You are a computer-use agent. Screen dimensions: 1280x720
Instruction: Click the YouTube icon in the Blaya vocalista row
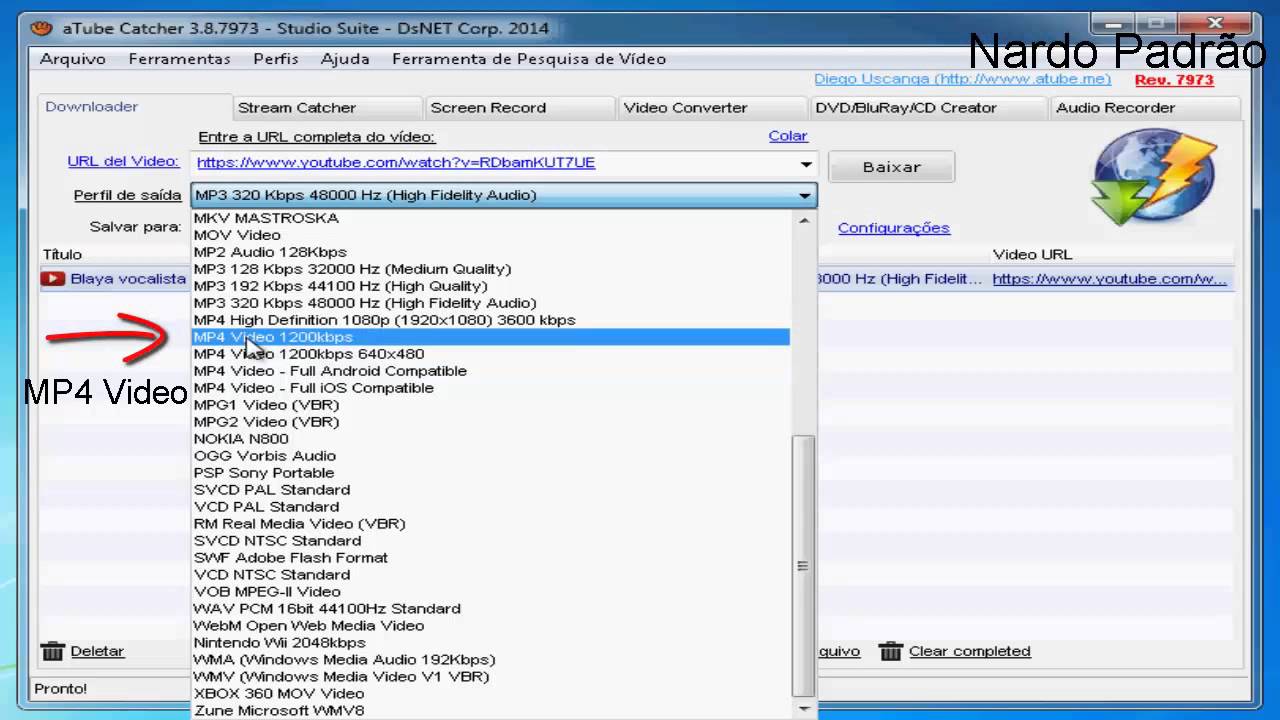coord(54,279)
